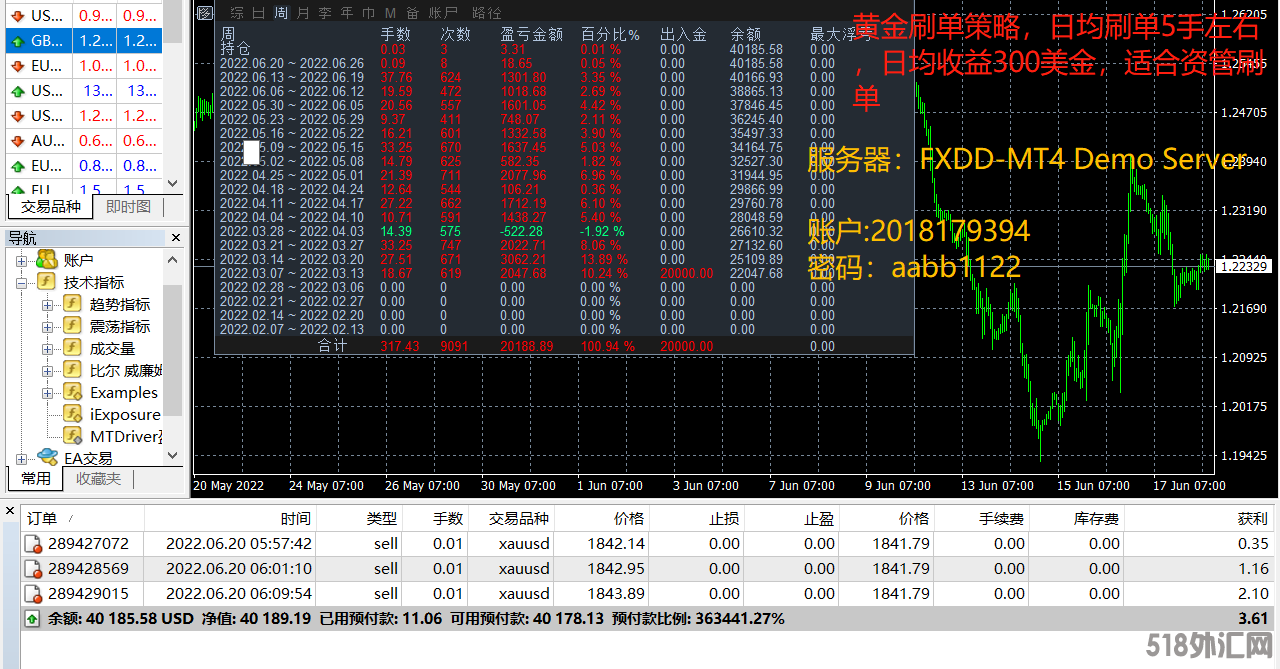Select the 周 period tab in statistics panel
This screenshot has height=669, width=1280.
[280, 13]
